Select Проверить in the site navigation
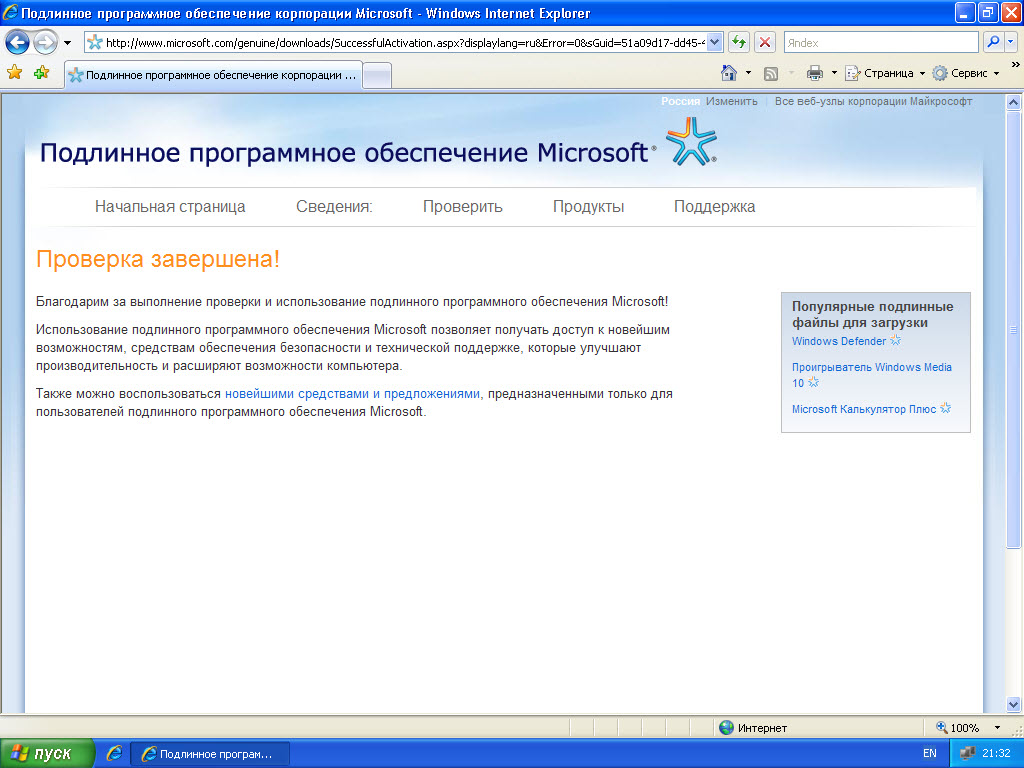This screenshot has height=768, width=1024. point(461,207)
